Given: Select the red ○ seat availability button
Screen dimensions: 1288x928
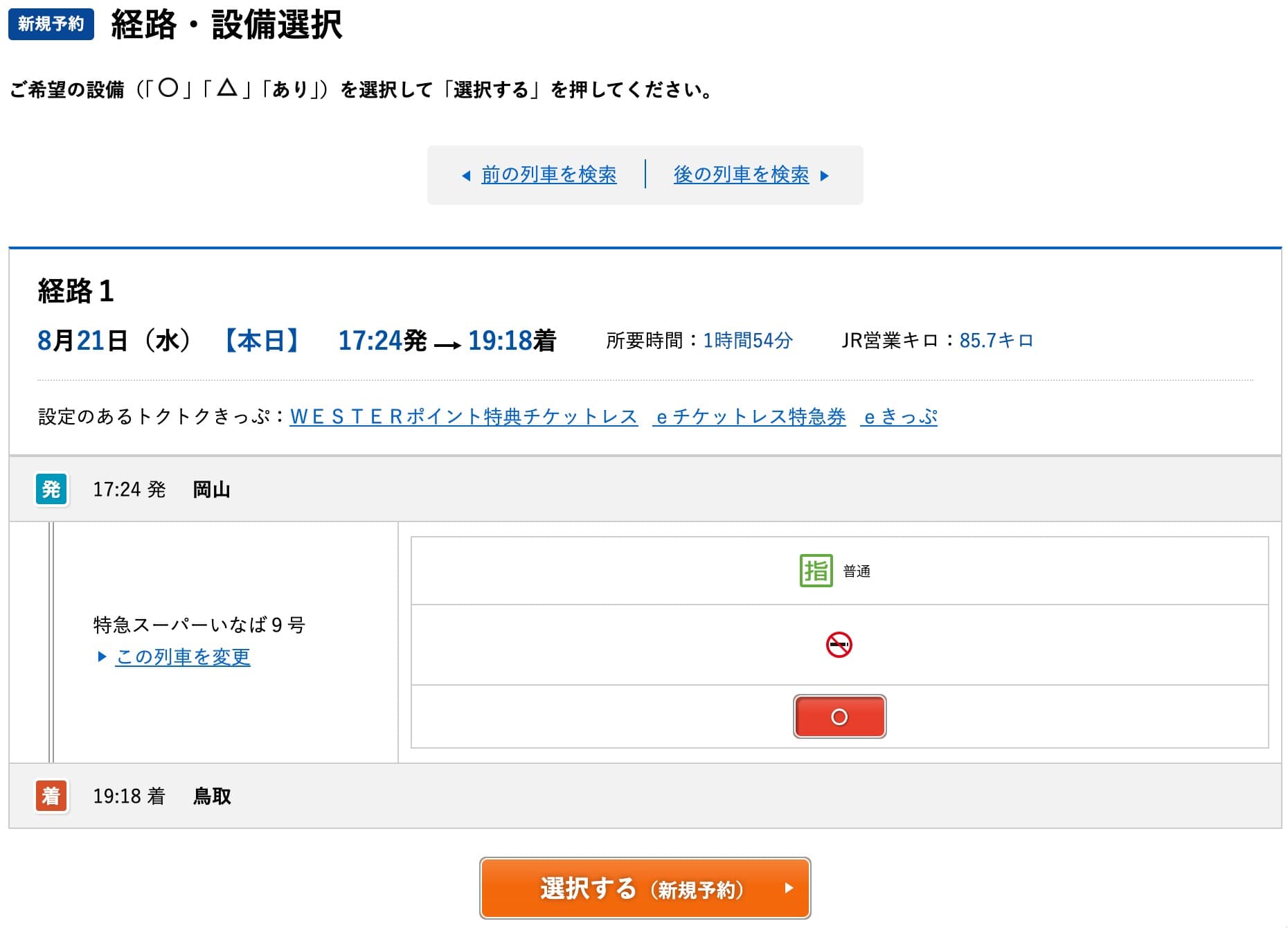Looking at the screenshot, I should pos(839,717).
